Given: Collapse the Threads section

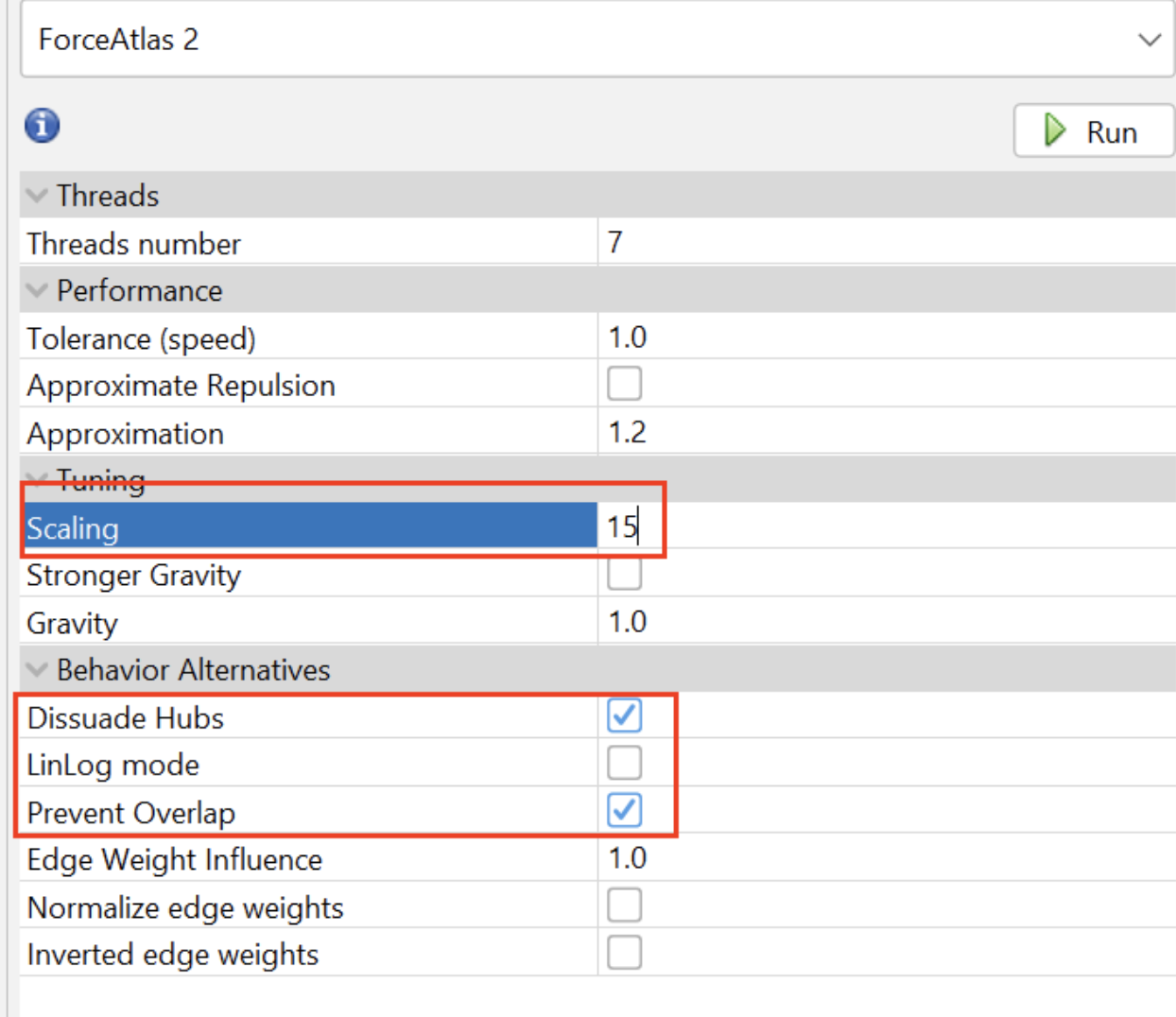Looking at the screenshot, I should point(36,195).
